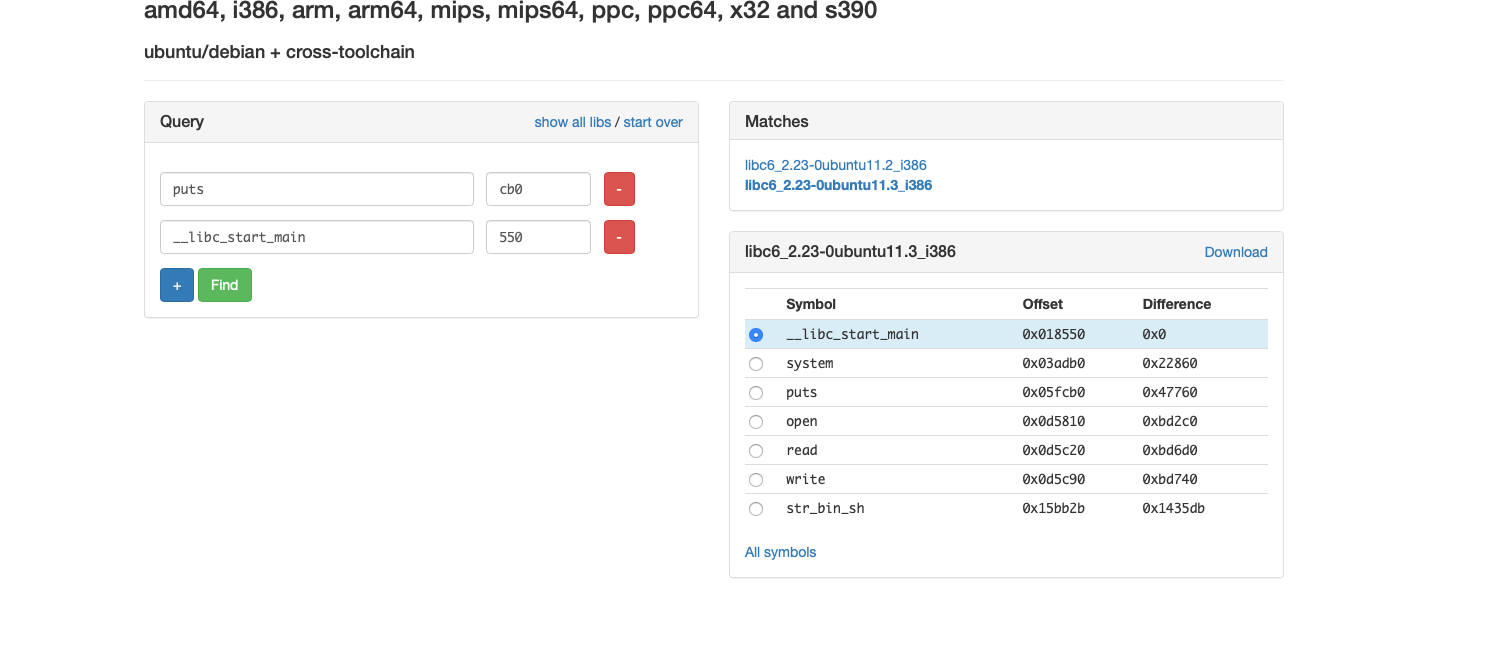Focus the cb0 address field

pos(538,189)
